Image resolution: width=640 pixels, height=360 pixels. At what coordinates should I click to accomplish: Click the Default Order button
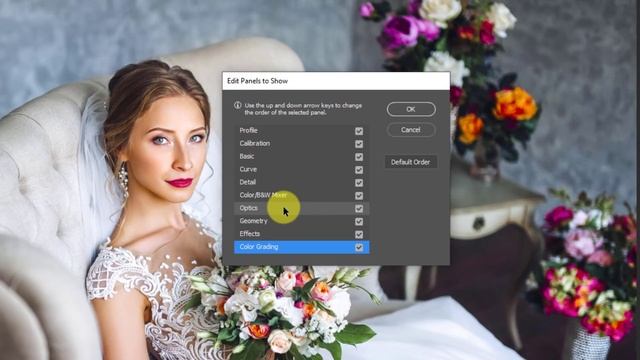(x=411, y=162)
